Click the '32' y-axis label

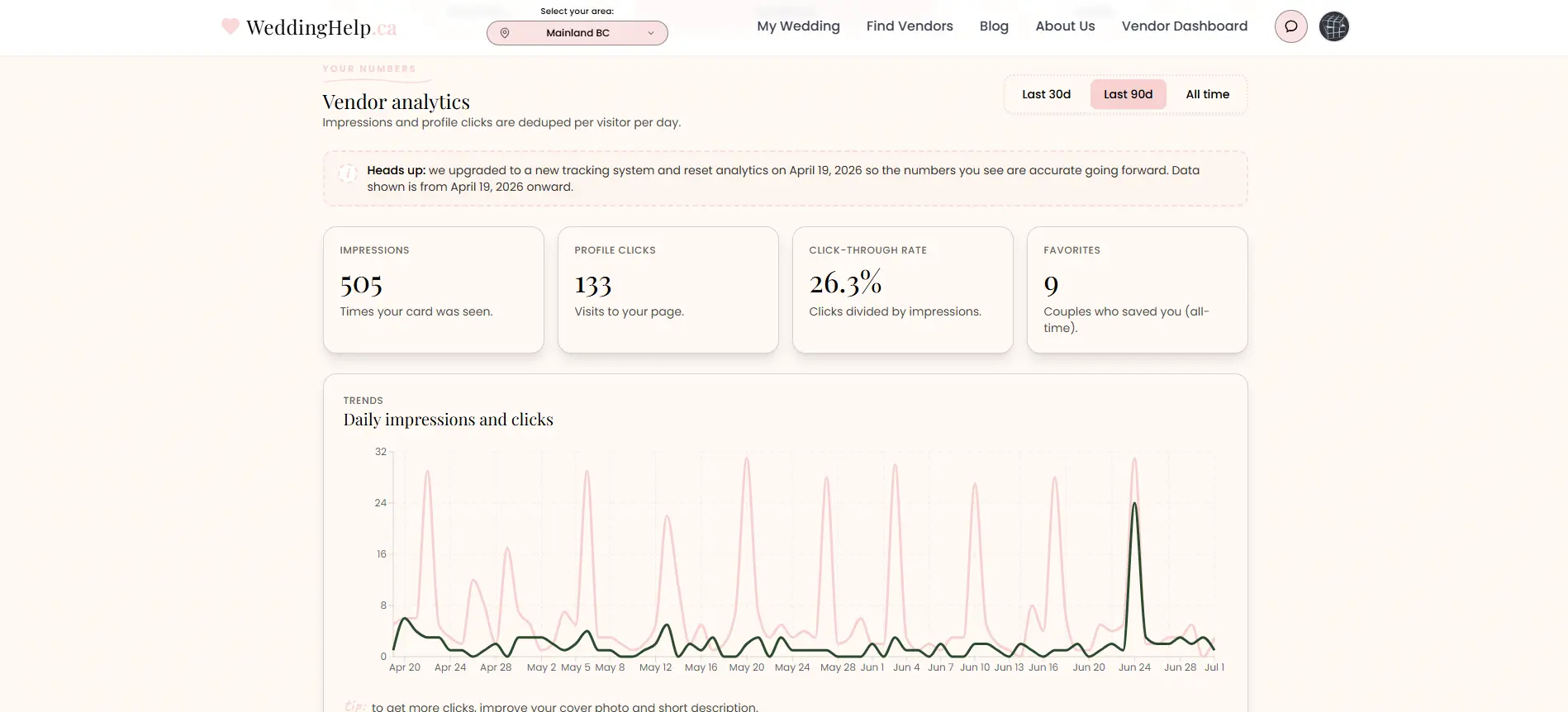[381, 452]
